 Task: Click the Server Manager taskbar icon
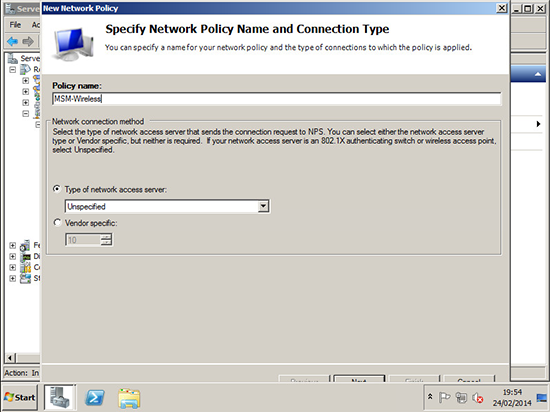pos(60,397)
